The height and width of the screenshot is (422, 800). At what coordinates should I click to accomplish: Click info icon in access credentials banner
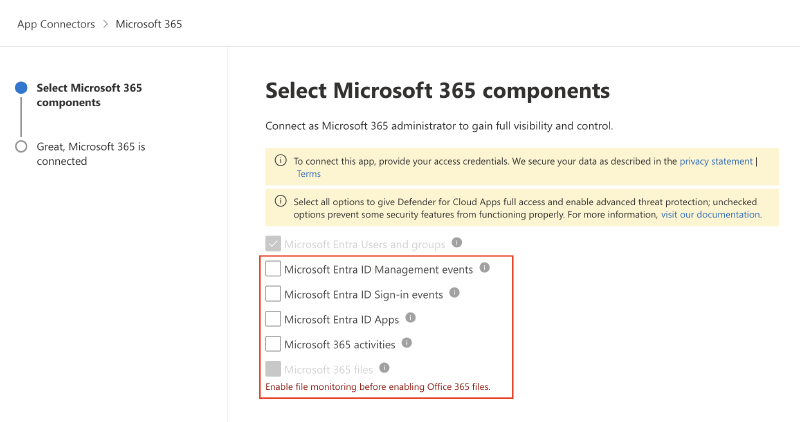[x=281, y=161]
